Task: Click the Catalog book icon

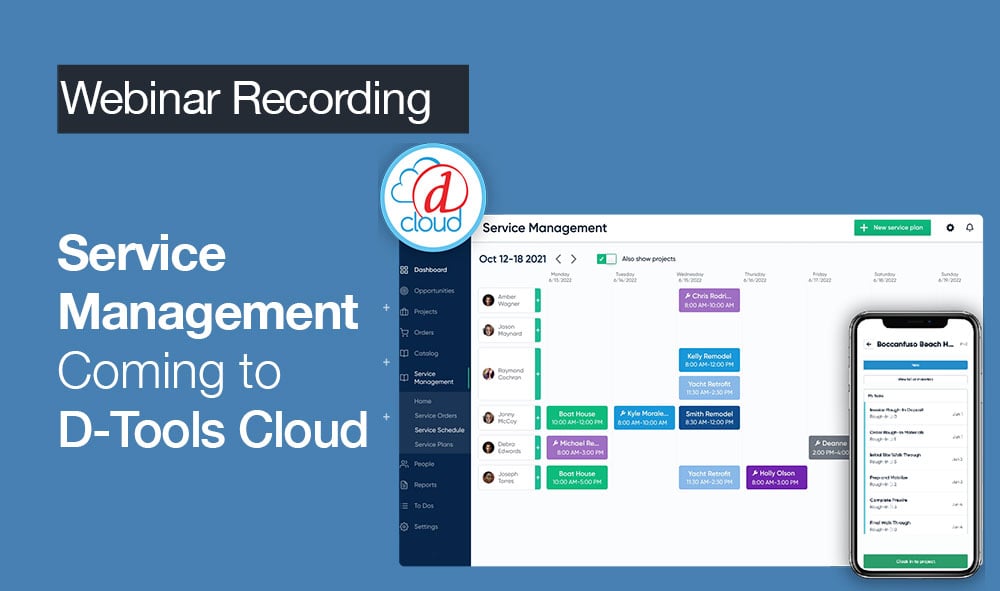Action: pos(404,353)
